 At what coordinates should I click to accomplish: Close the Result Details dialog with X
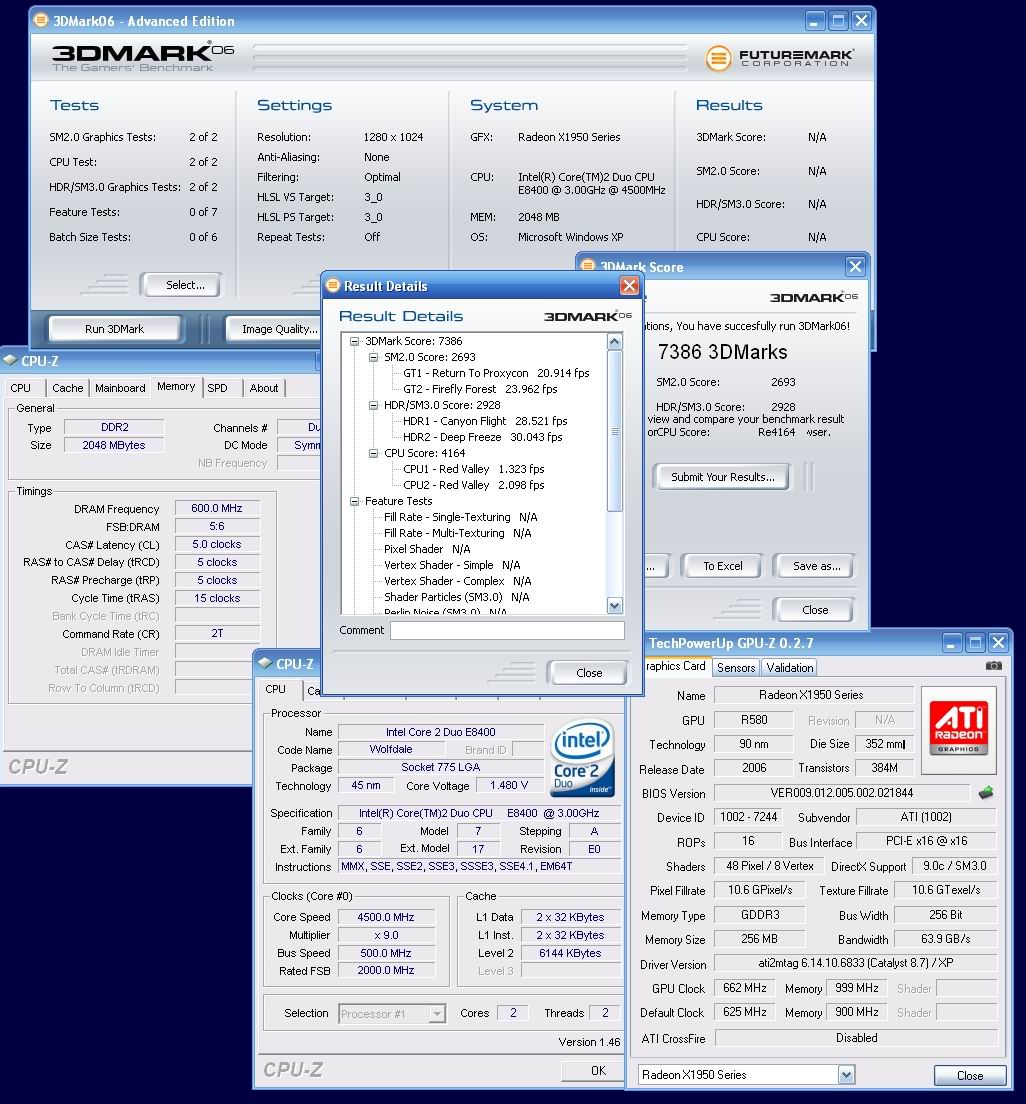629,285
